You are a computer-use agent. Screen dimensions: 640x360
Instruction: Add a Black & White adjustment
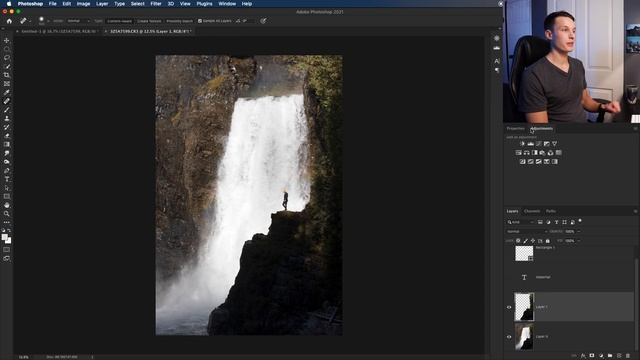534,153
